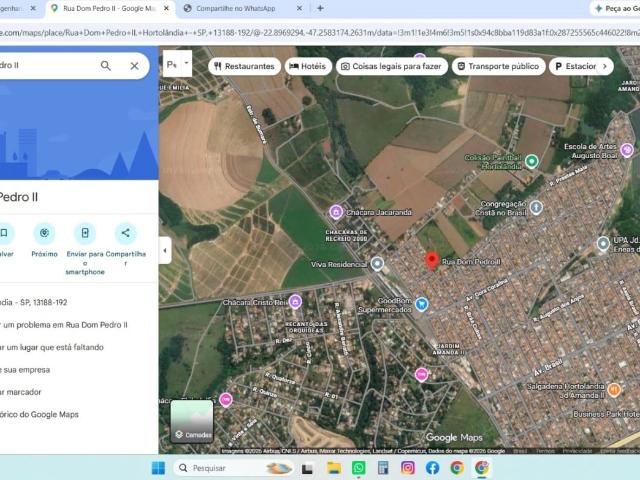
Task: Open the map view dropdown arrow
Action: 187,63
